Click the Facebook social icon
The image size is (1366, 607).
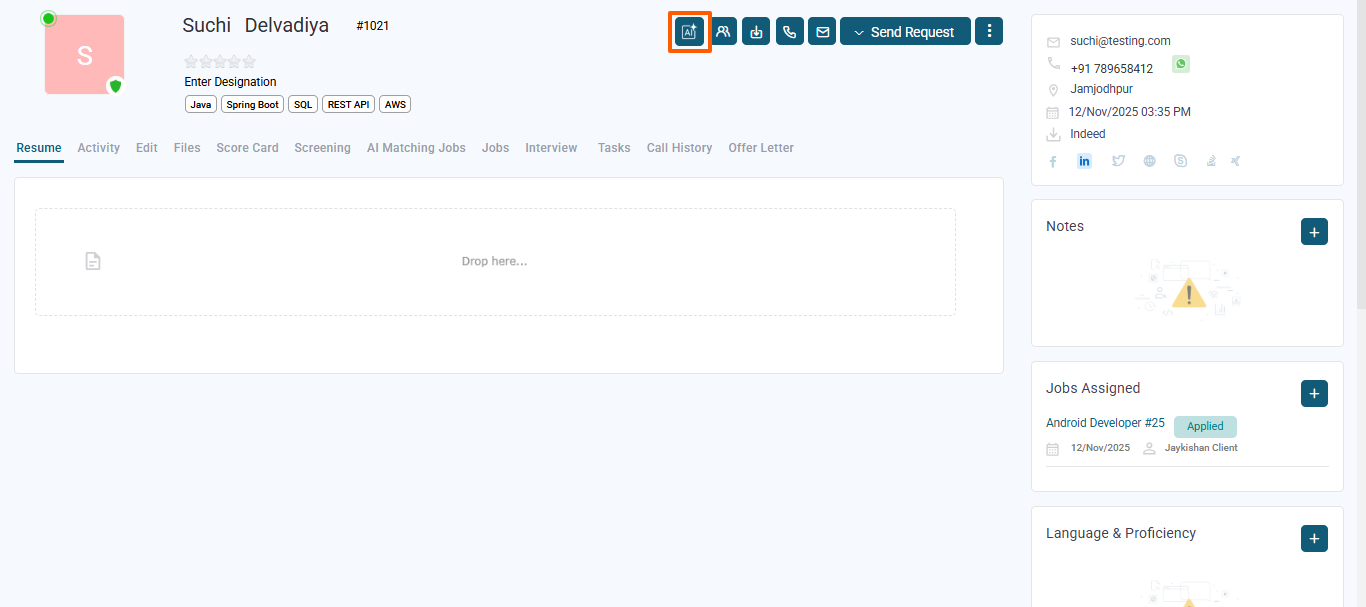1053,161
